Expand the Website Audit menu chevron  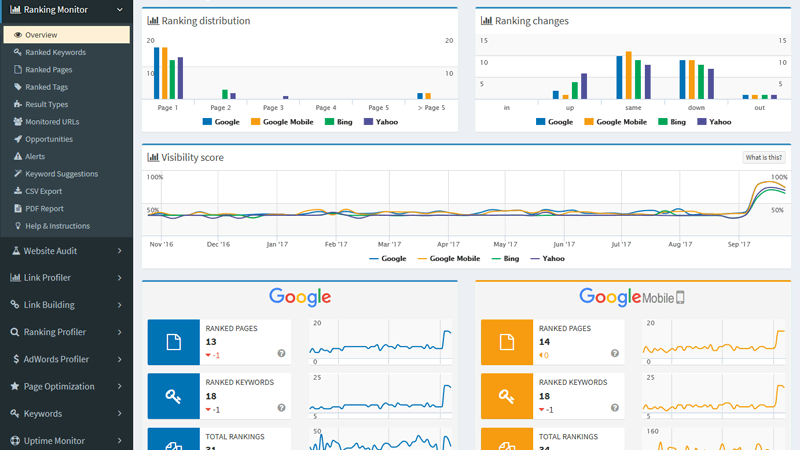point(120,251)
